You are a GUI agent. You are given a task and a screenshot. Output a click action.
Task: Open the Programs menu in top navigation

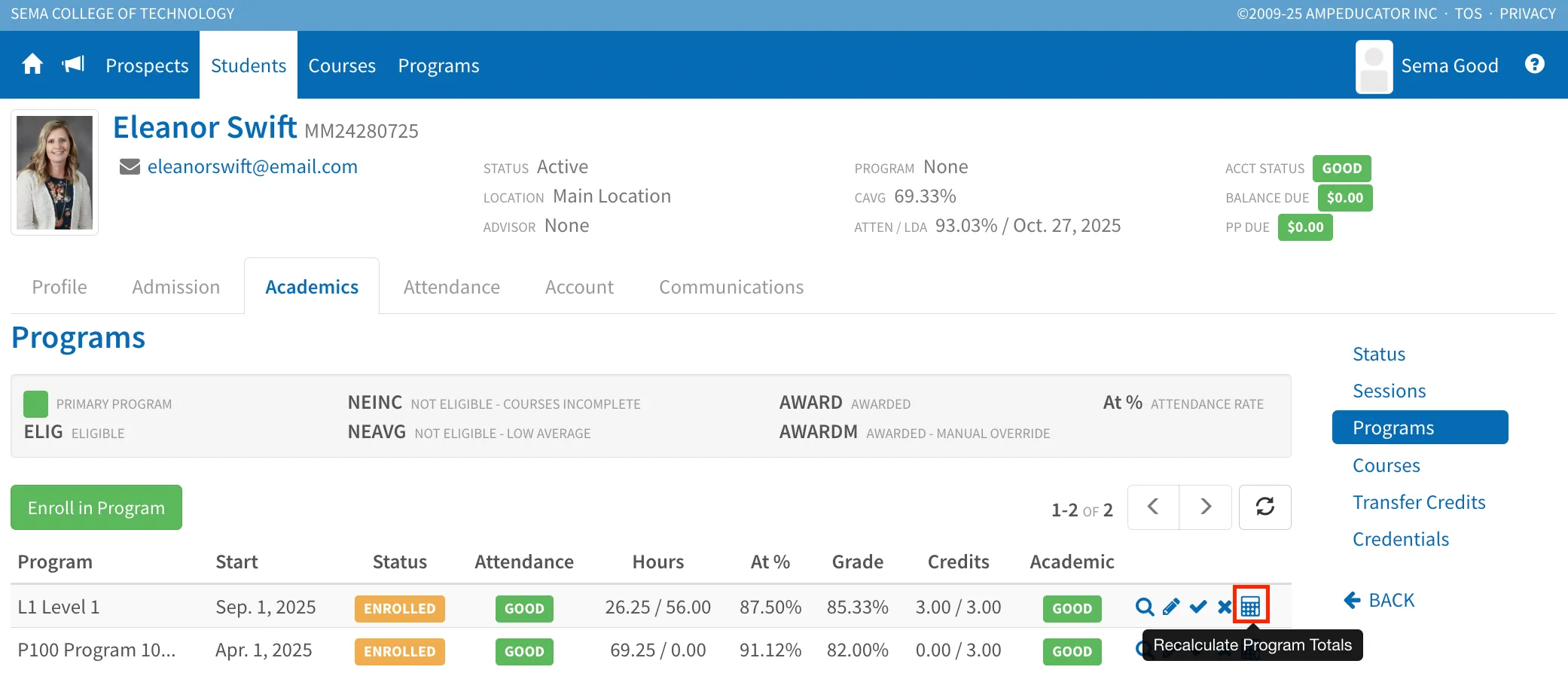[438, 65]
